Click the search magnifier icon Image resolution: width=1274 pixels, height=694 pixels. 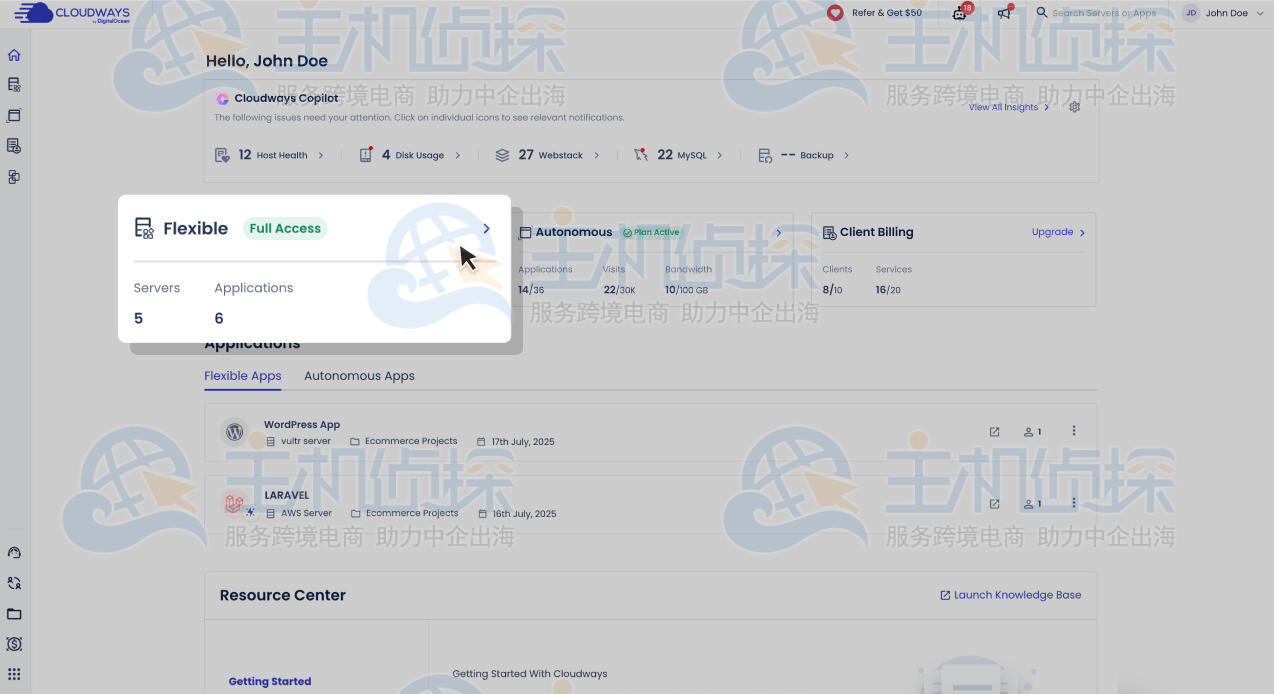tap(1041, 12)
